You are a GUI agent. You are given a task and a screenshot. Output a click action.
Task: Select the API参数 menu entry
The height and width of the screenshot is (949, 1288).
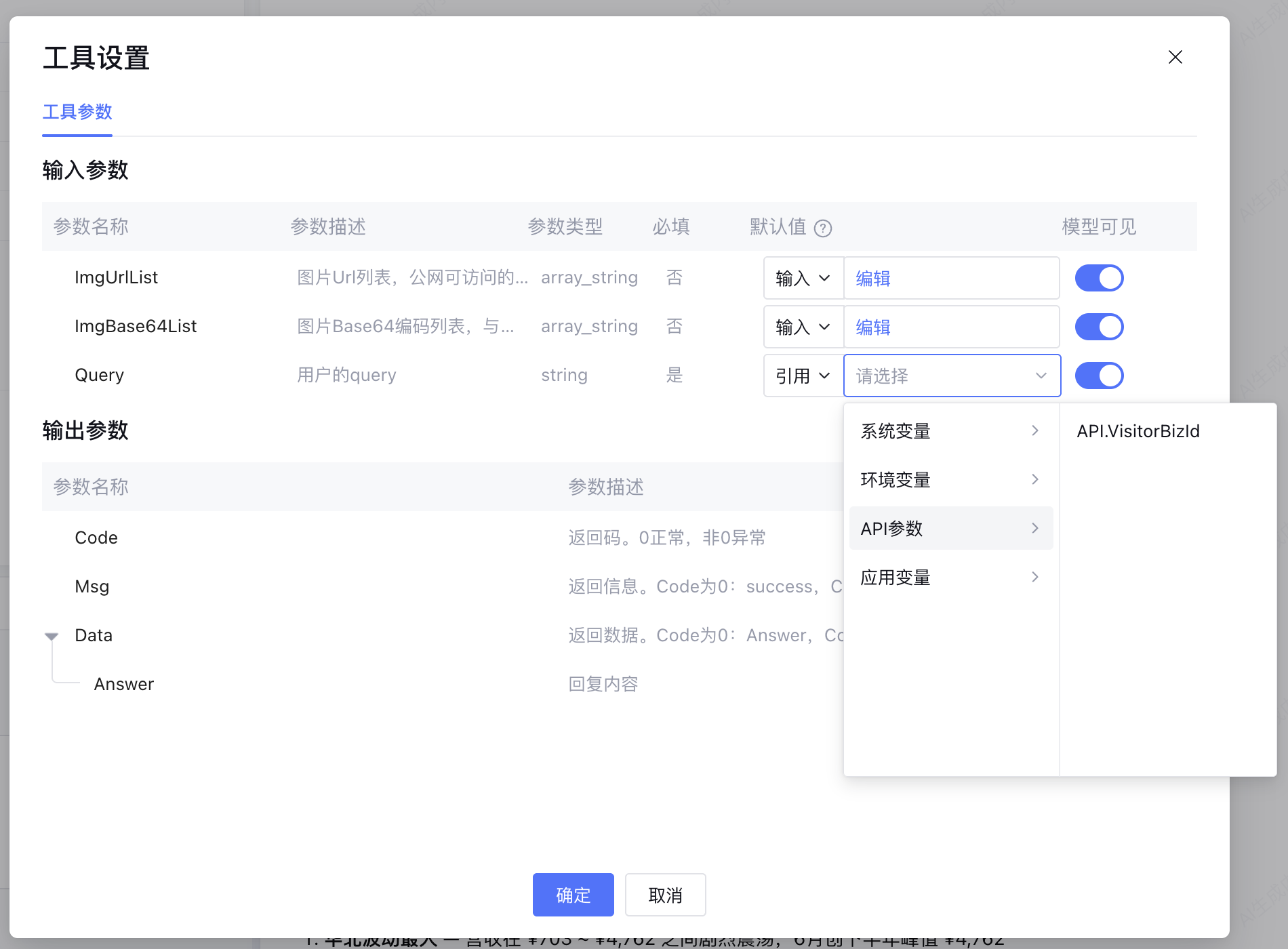(x=951, y=529)
